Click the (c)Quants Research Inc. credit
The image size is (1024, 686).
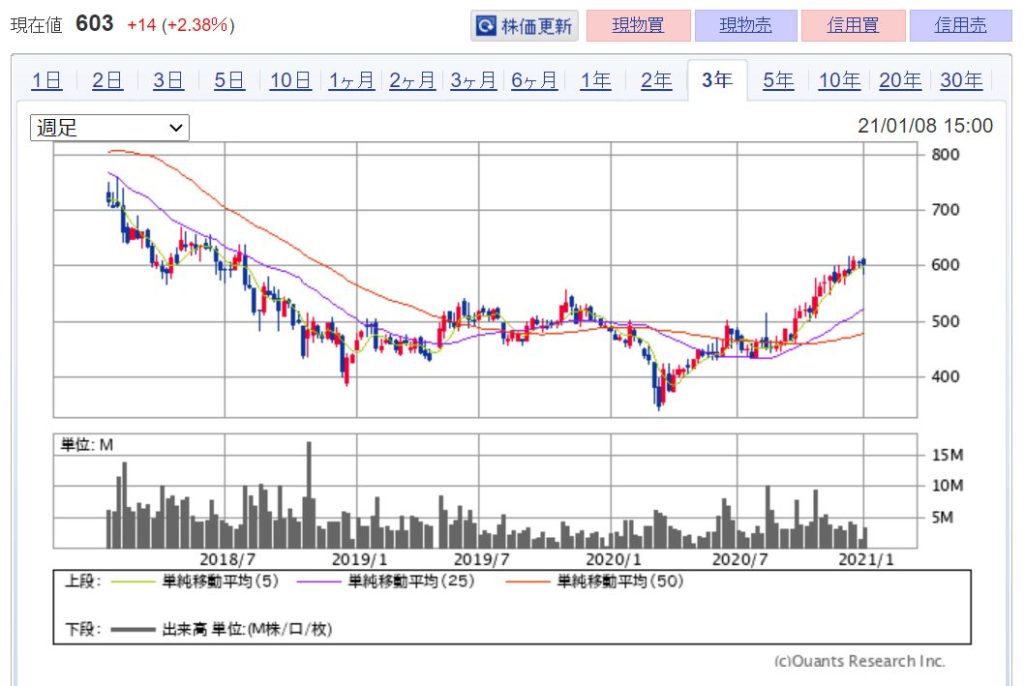(859, 661)
